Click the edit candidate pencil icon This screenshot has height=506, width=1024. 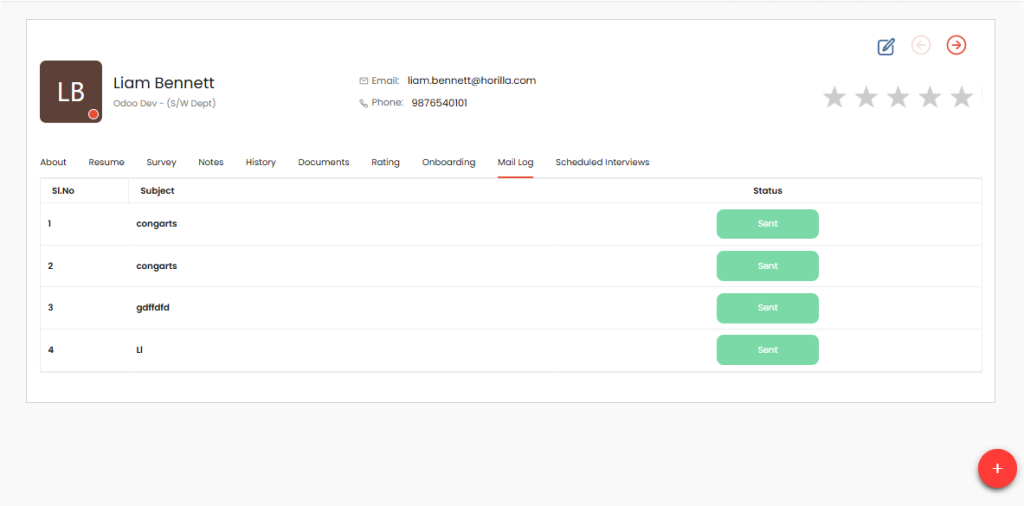tap(886, 46)
